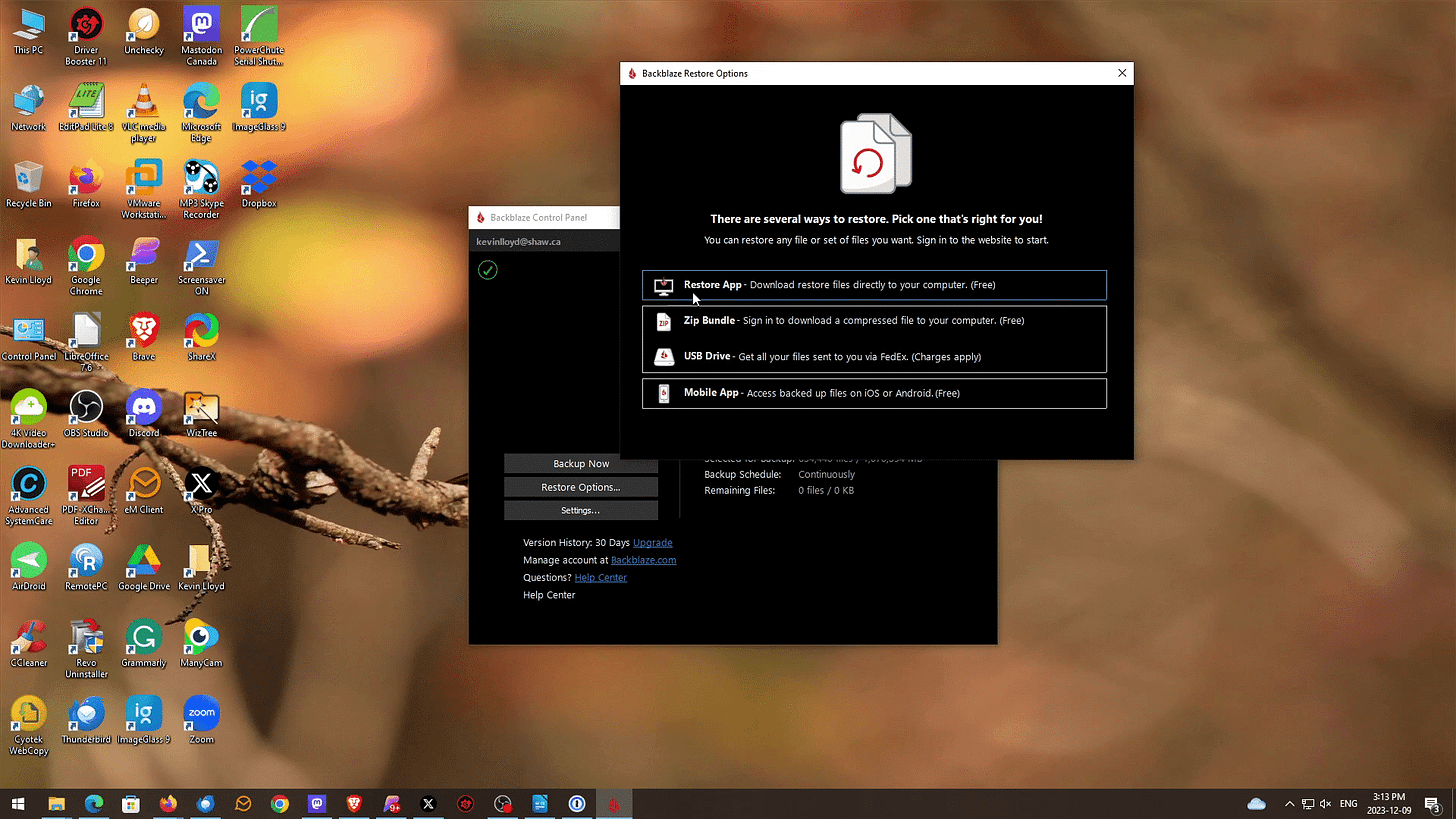Select the Unchecky desktop shortcut
This screenshot has width=1456, height=819.
(x=144, y=31)
